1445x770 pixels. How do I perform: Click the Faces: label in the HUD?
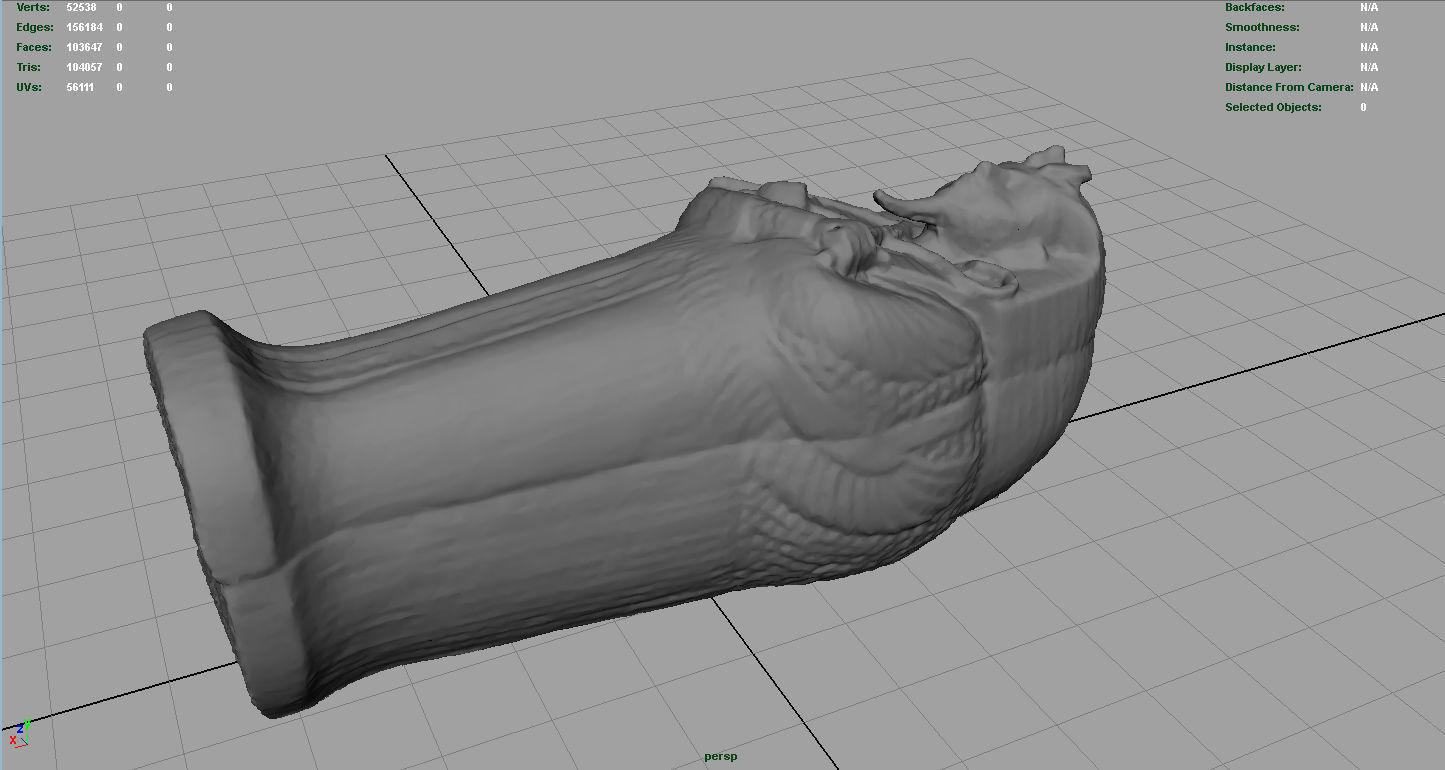pyautogui.click(x=35, y=47)
